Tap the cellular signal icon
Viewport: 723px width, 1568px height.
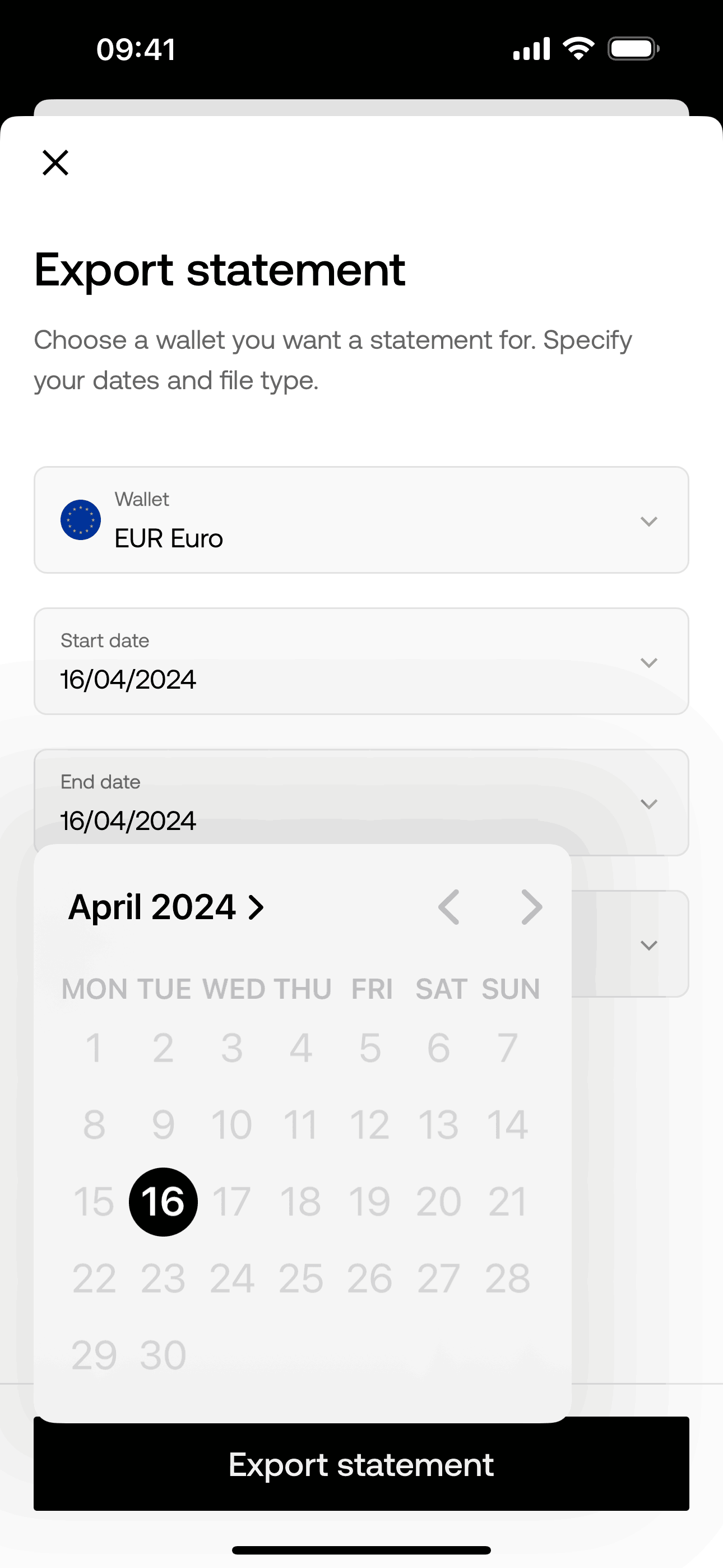[x=531, y=49]
